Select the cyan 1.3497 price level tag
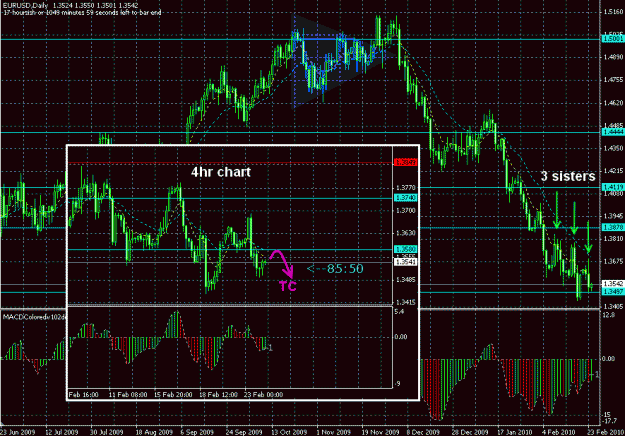625x436 pixels. (x=613, y=292)
